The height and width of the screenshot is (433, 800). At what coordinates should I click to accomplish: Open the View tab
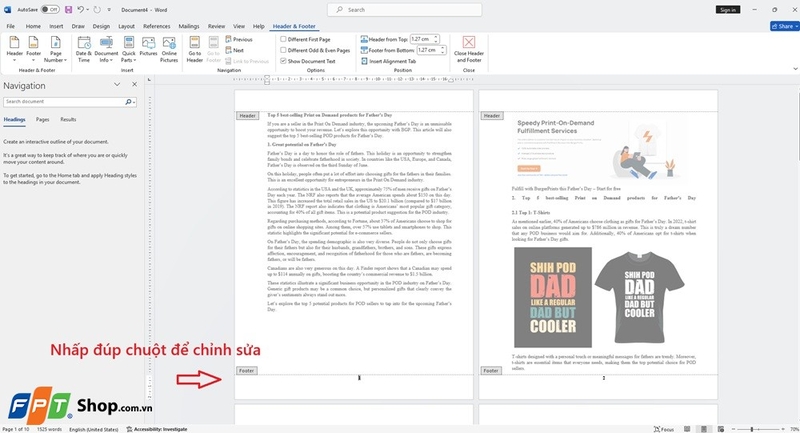point(239,26)
